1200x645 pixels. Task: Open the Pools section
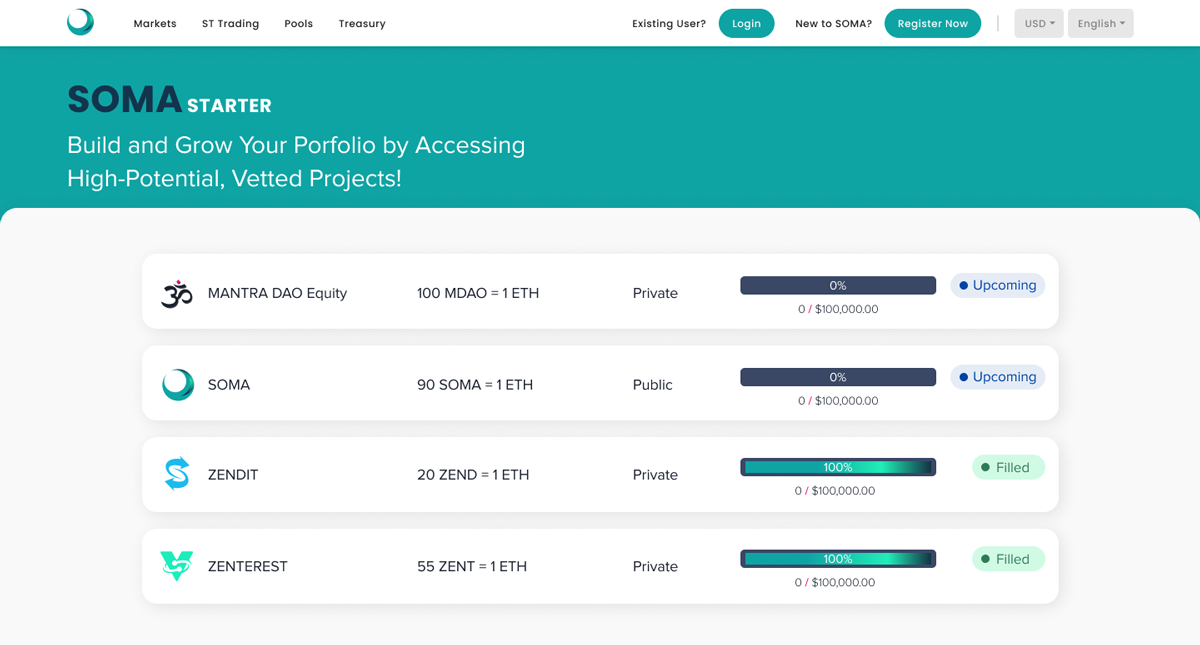coord(298,23)
